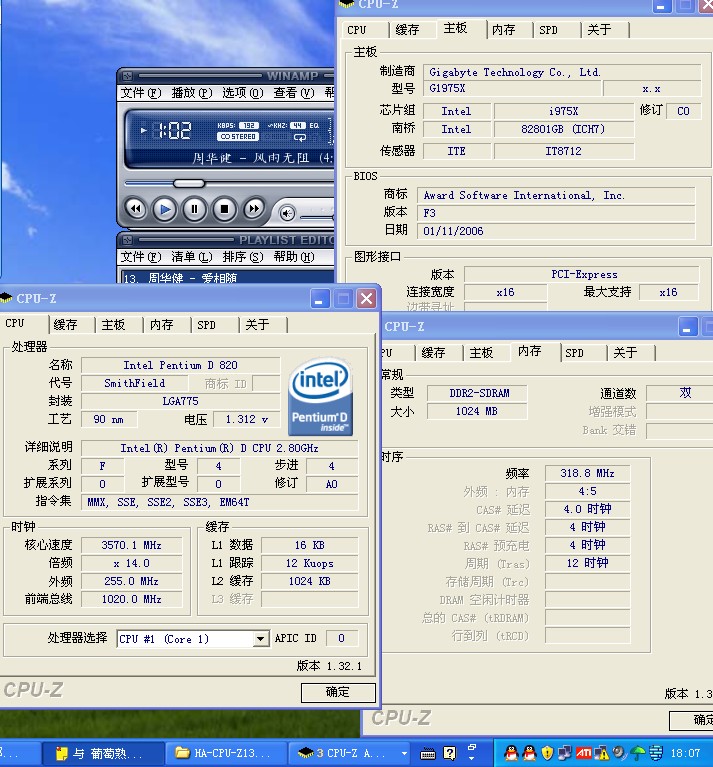713x767 pixels.
Task: Open the HA-CPU-Z13 folder taskbar button
Action: (x=225, y=753)
